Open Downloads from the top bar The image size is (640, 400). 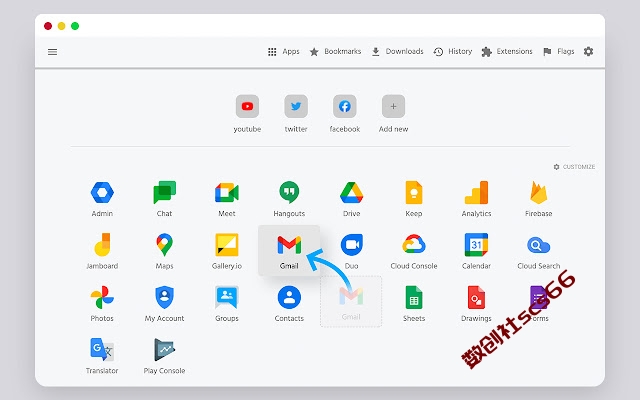pos(398,51)
